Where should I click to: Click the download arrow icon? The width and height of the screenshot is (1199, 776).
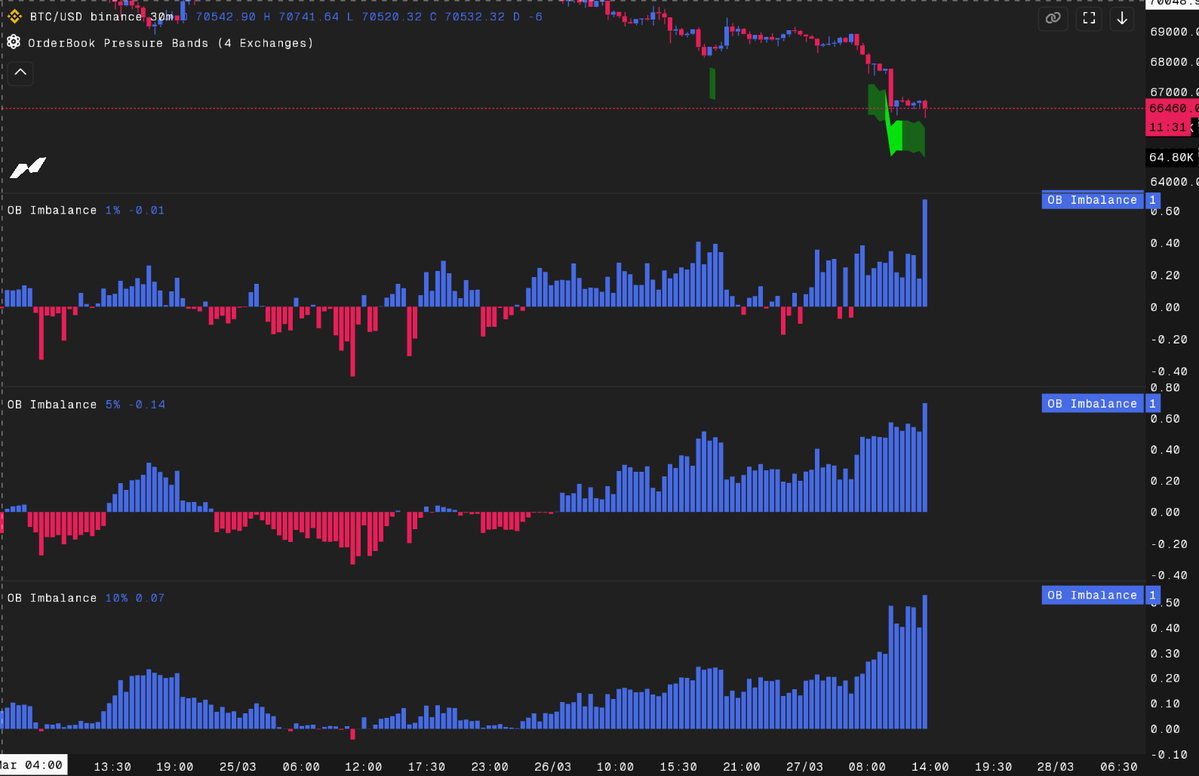pyautogui.click(x=1122, y=18)
